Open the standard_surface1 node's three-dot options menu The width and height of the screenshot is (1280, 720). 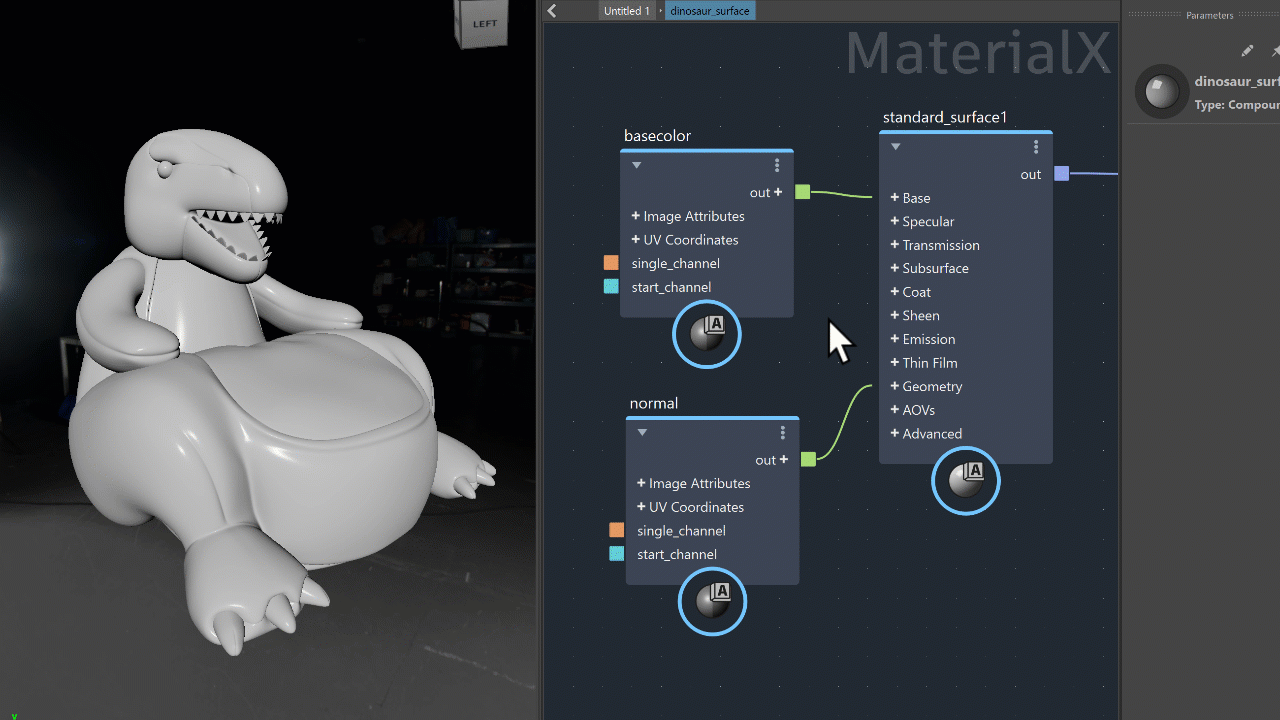(1036, 147)
